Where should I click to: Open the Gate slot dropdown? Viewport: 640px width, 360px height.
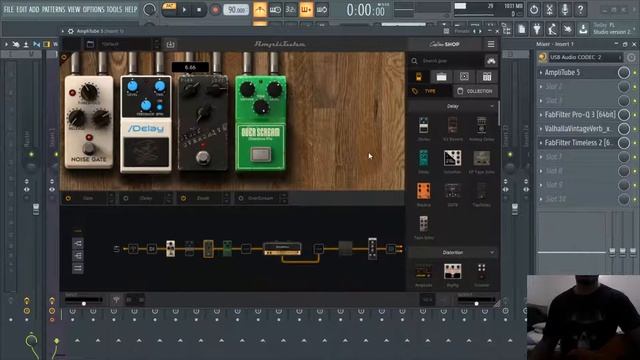click(x=111, y=198)
